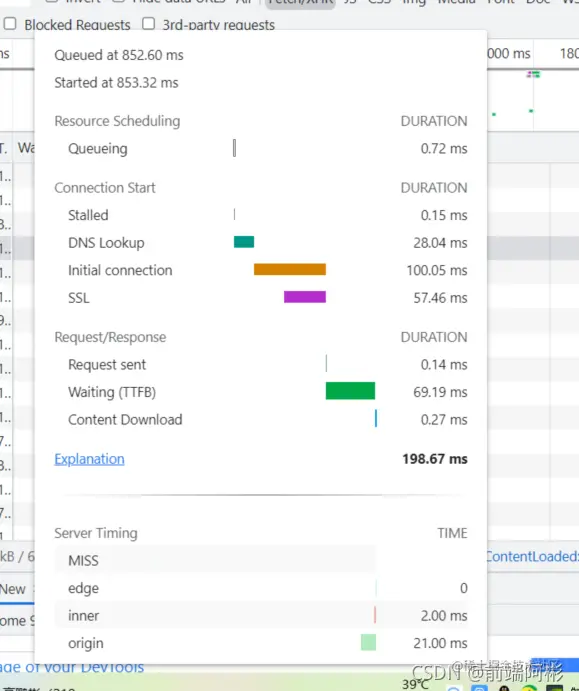
Task: Click the Waterfall column header
Action: [26, 148]
